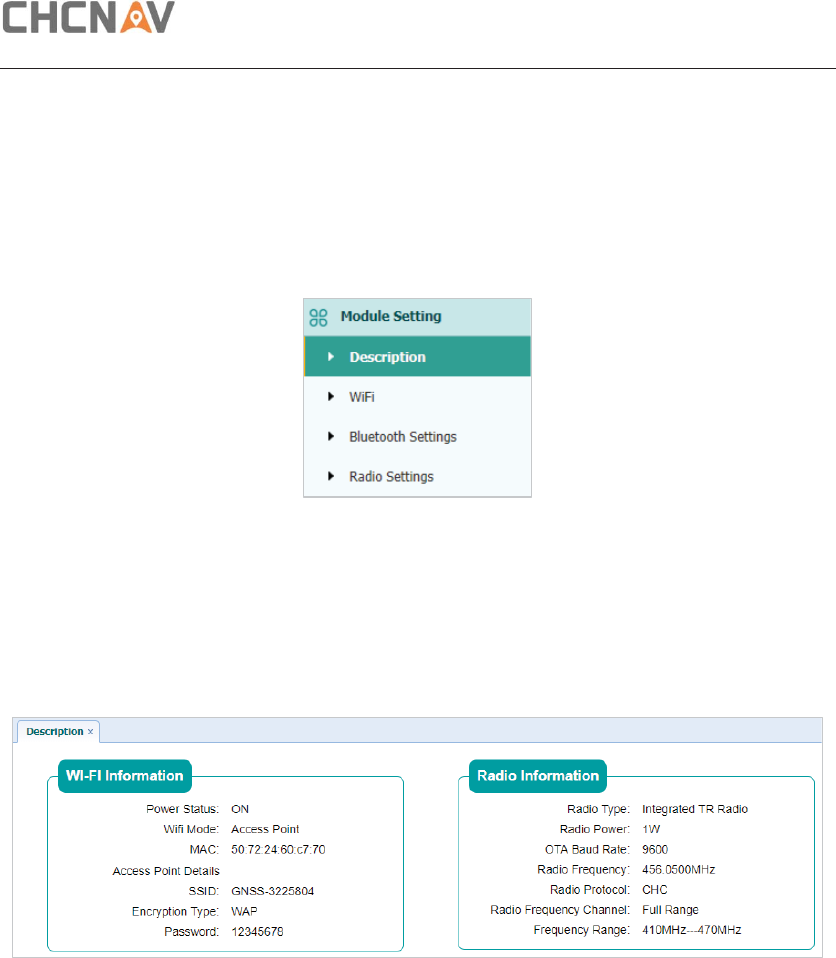Click Radio Frequency value 456.0500MHz
The height and width of the screenshot is (958, 836).
[x=678, y=869]
